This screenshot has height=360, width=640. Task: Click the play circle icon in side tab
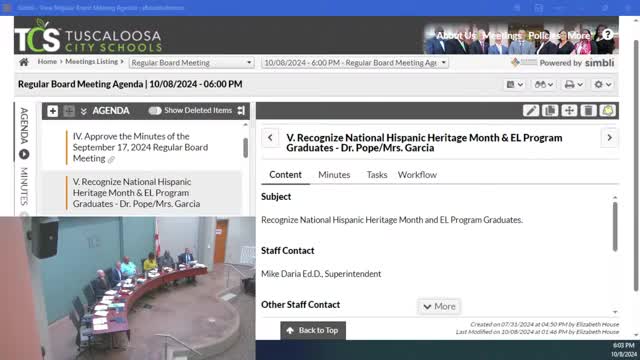pos(24,154)
